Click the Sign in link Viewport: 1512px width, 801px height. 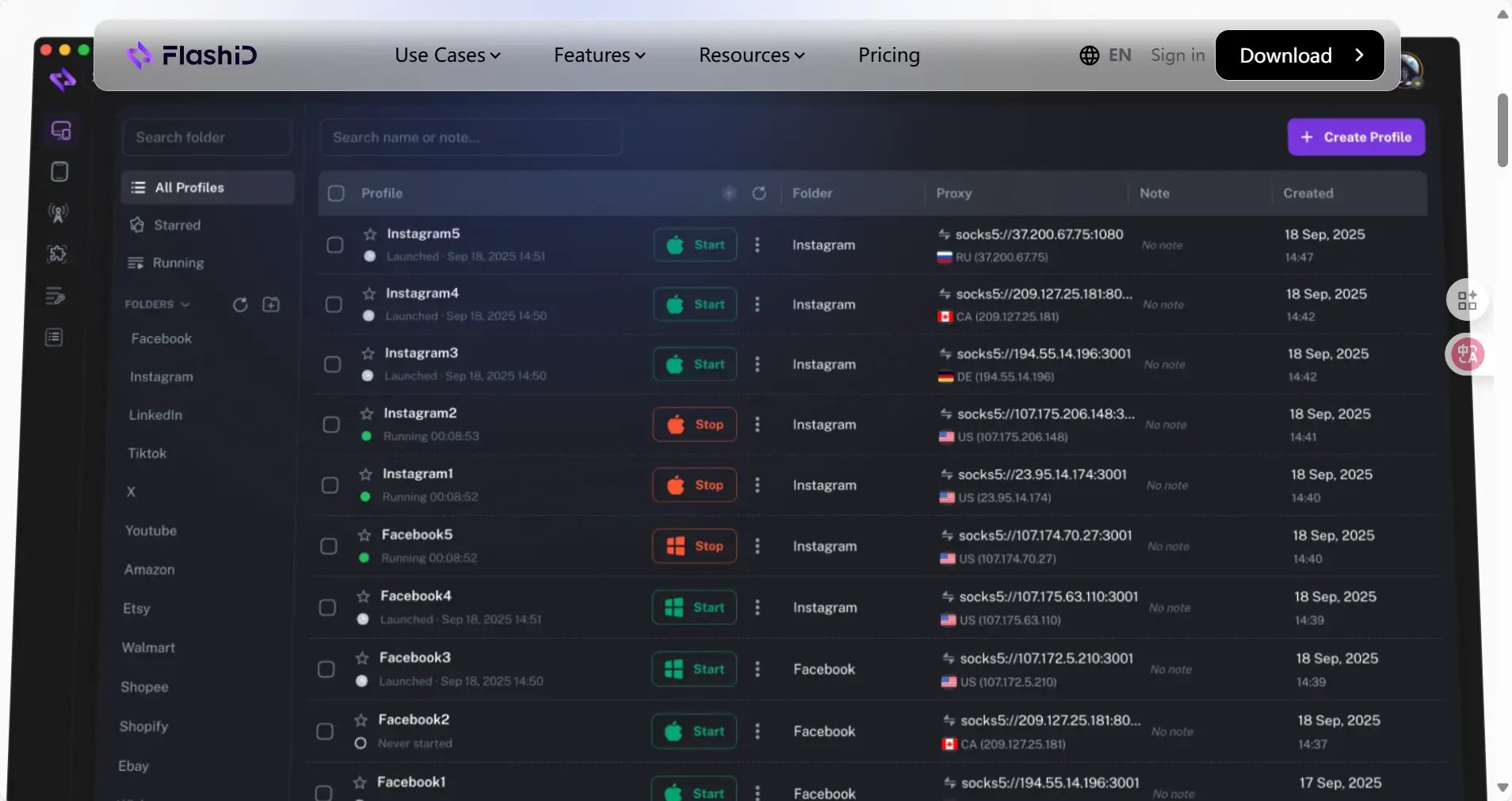pyautogui.click(x=1178, y=55)
